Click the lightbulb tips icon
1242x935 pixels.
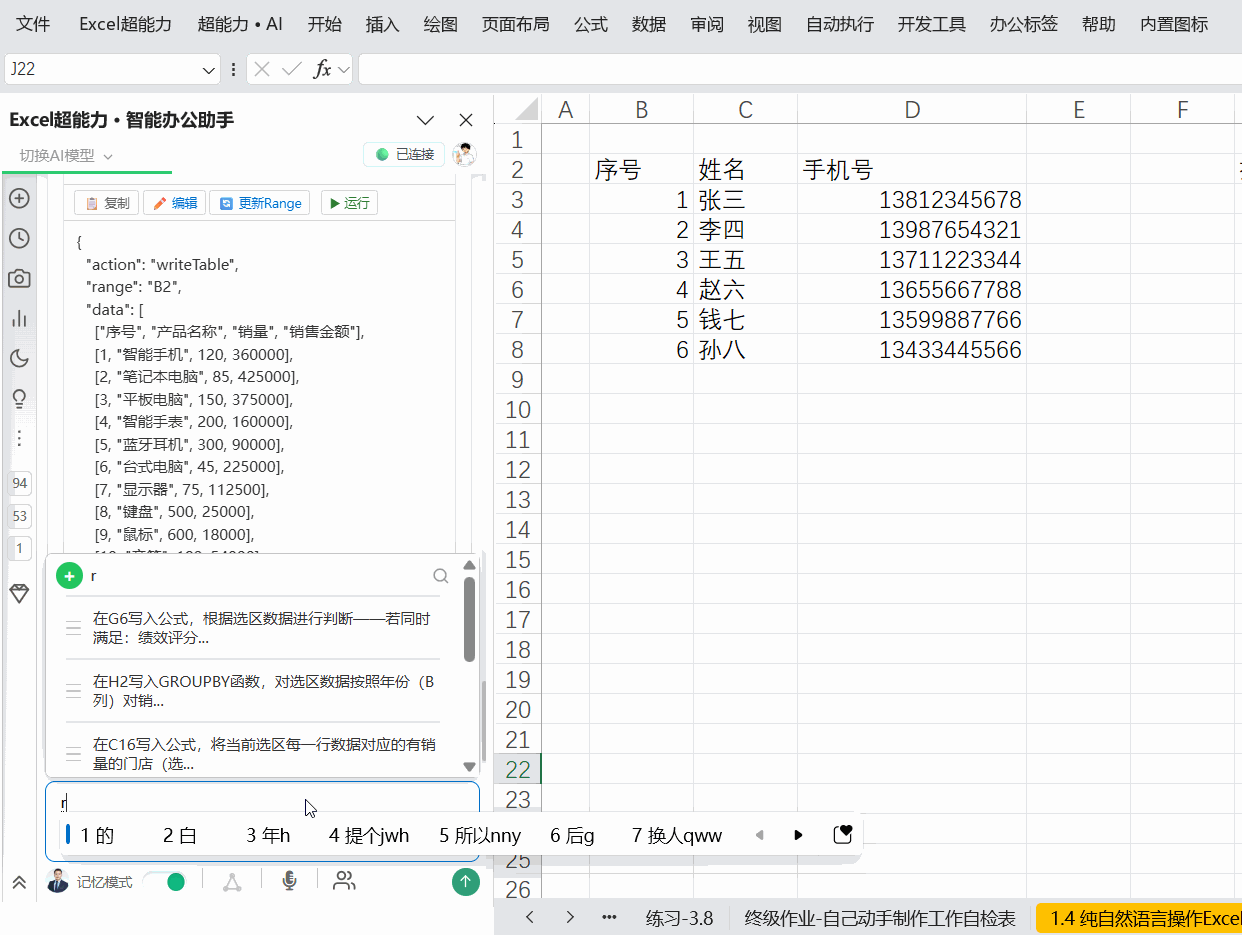tap(18, 398)
